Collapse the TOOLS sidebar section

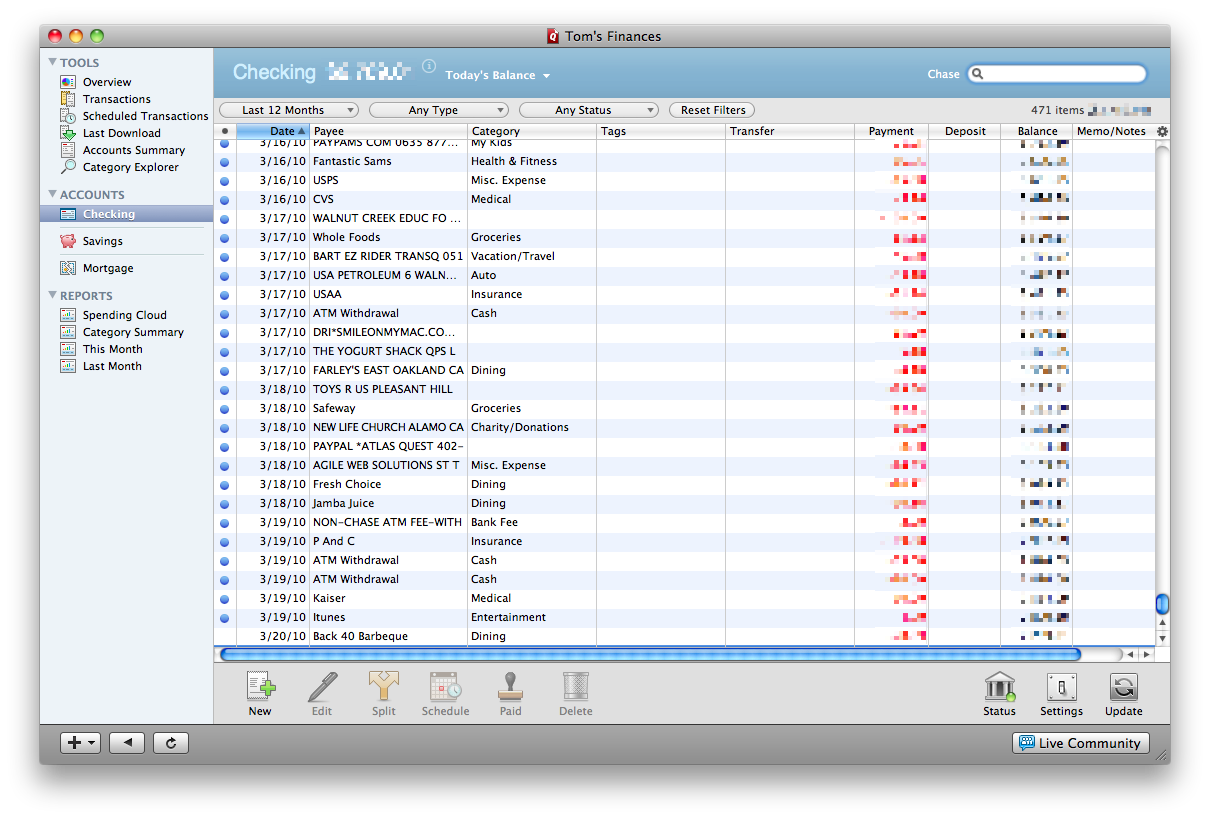click(x=53, y=62)
